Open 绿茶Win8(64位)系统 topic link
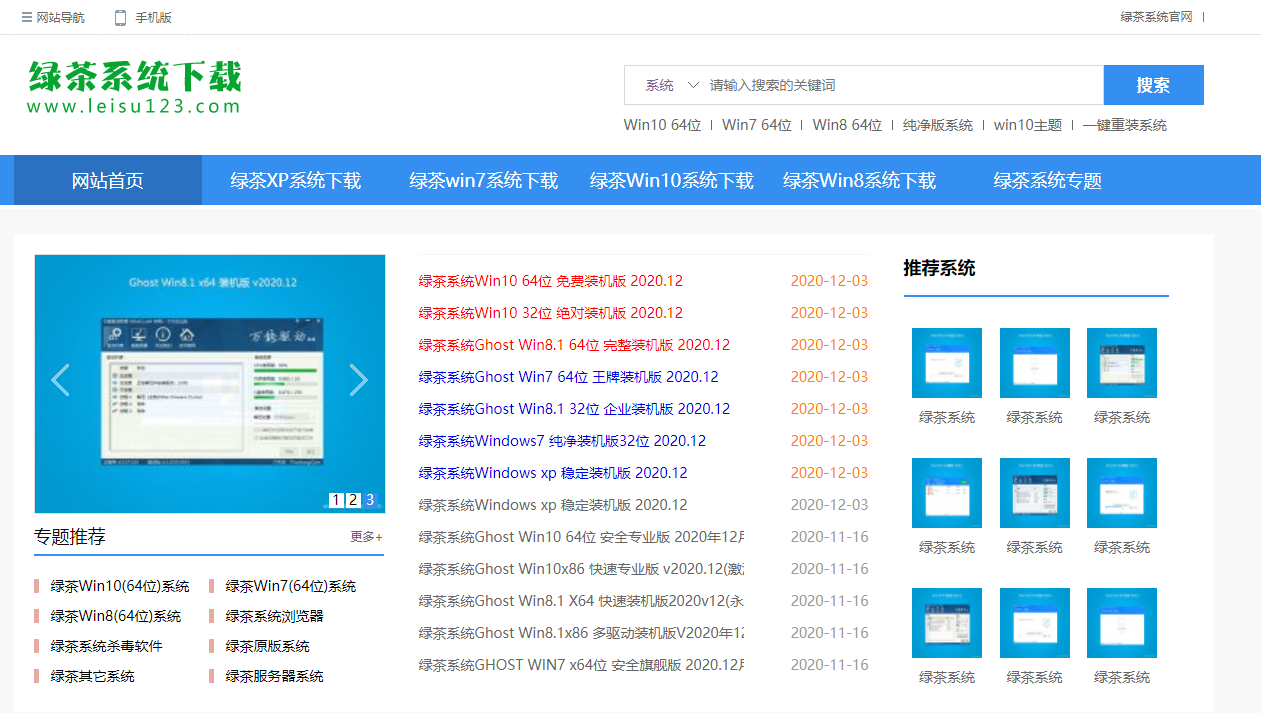This screenshot has height=713, width=1261. click(116, 616)
